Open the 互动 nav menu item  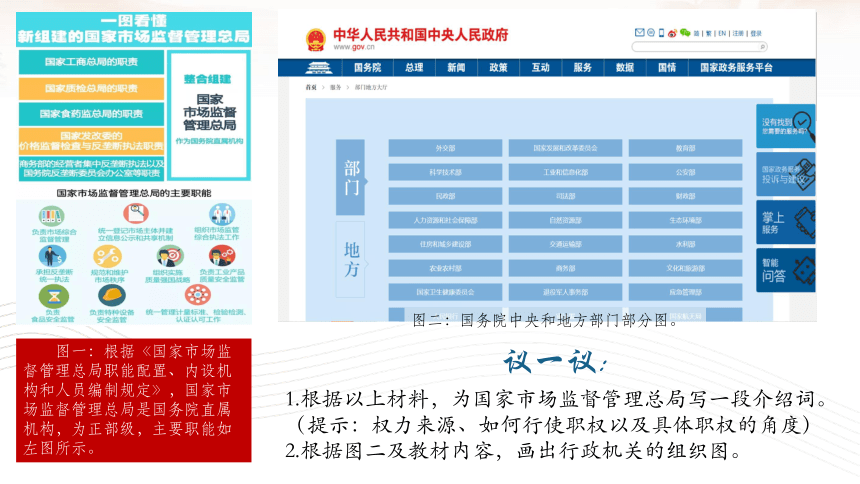540,67
